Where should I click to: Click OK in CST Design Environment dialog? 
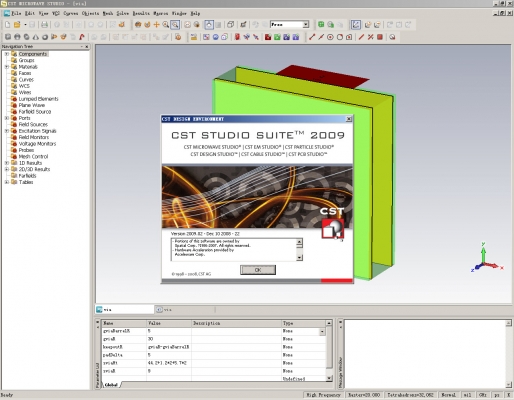click(x=258, y=270)
